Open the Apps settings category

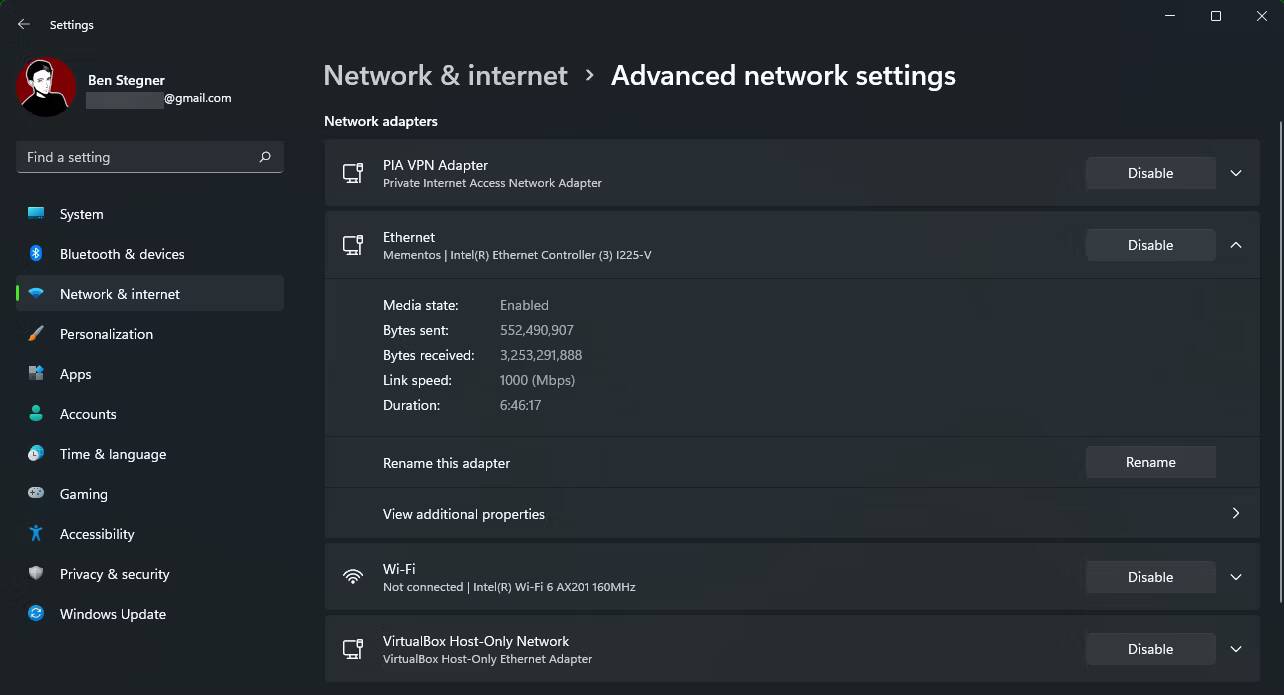pyautogui.click(x=75, y=374)
